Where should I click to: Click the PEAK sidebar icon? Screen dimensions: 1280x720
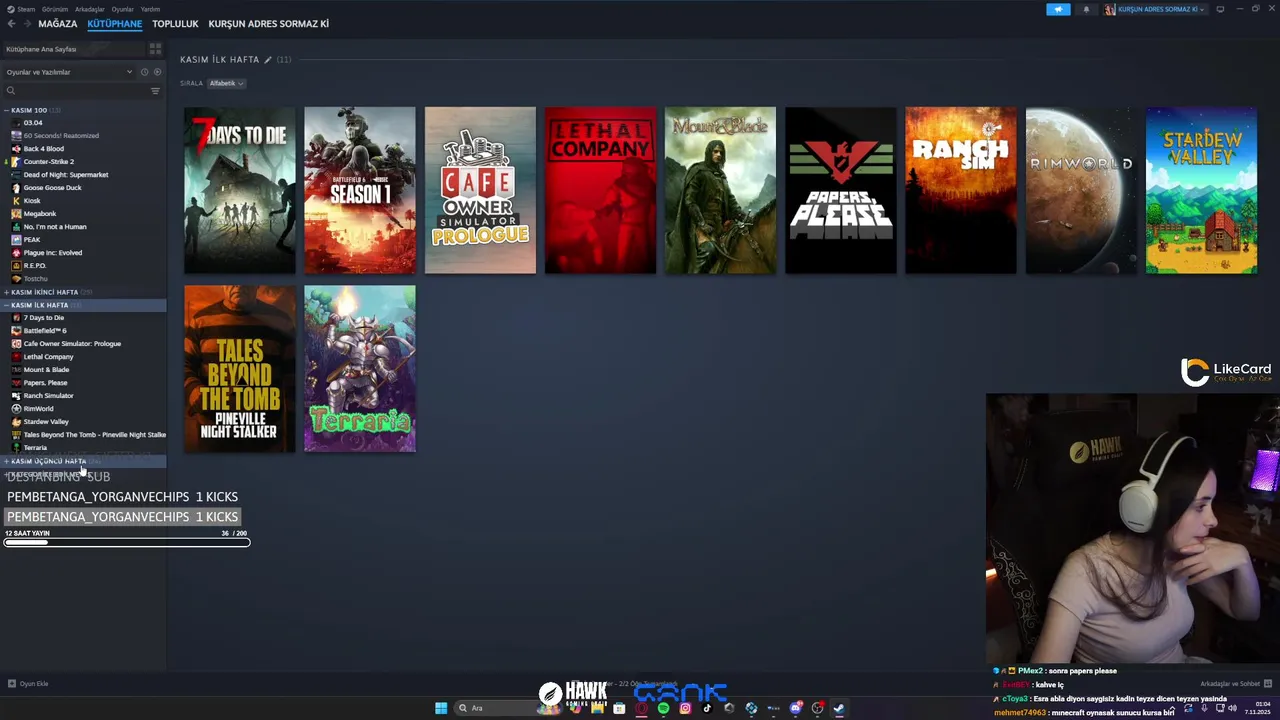[x=16, y=239]
